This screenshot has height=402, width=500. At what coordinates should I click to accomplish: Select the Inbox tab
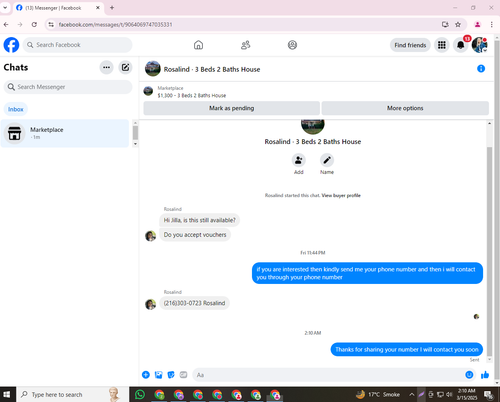[16, 109]
